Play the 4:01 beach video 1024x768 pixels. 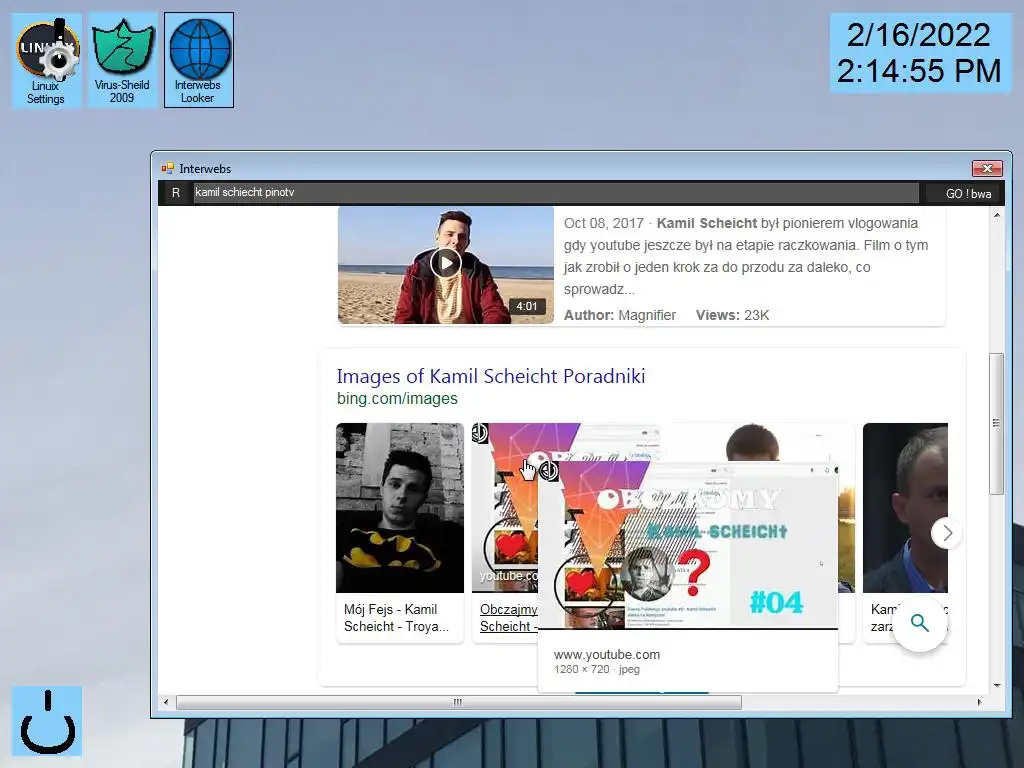(x=445, y=264)
